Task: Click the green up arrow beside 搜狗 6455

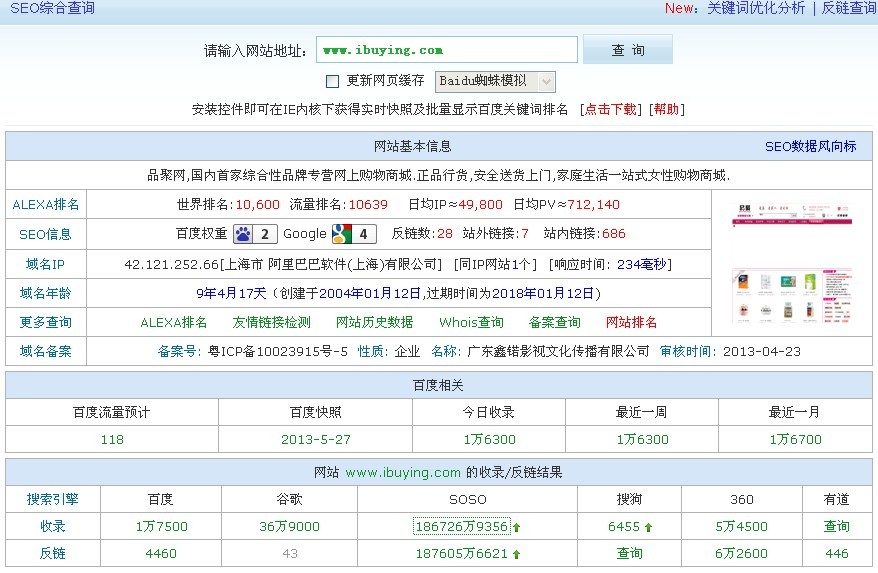Action: click(648, 527)
